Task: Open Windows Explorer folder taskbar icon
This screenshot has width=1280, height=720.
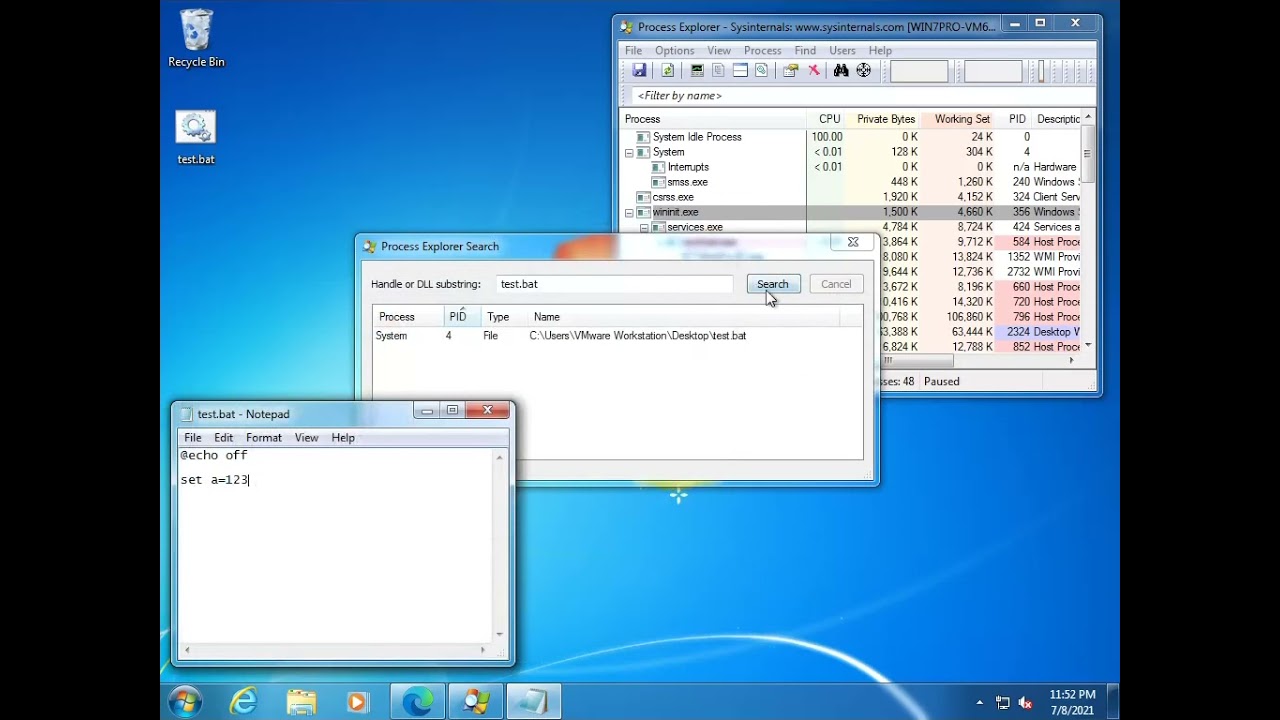Action: 301,701
